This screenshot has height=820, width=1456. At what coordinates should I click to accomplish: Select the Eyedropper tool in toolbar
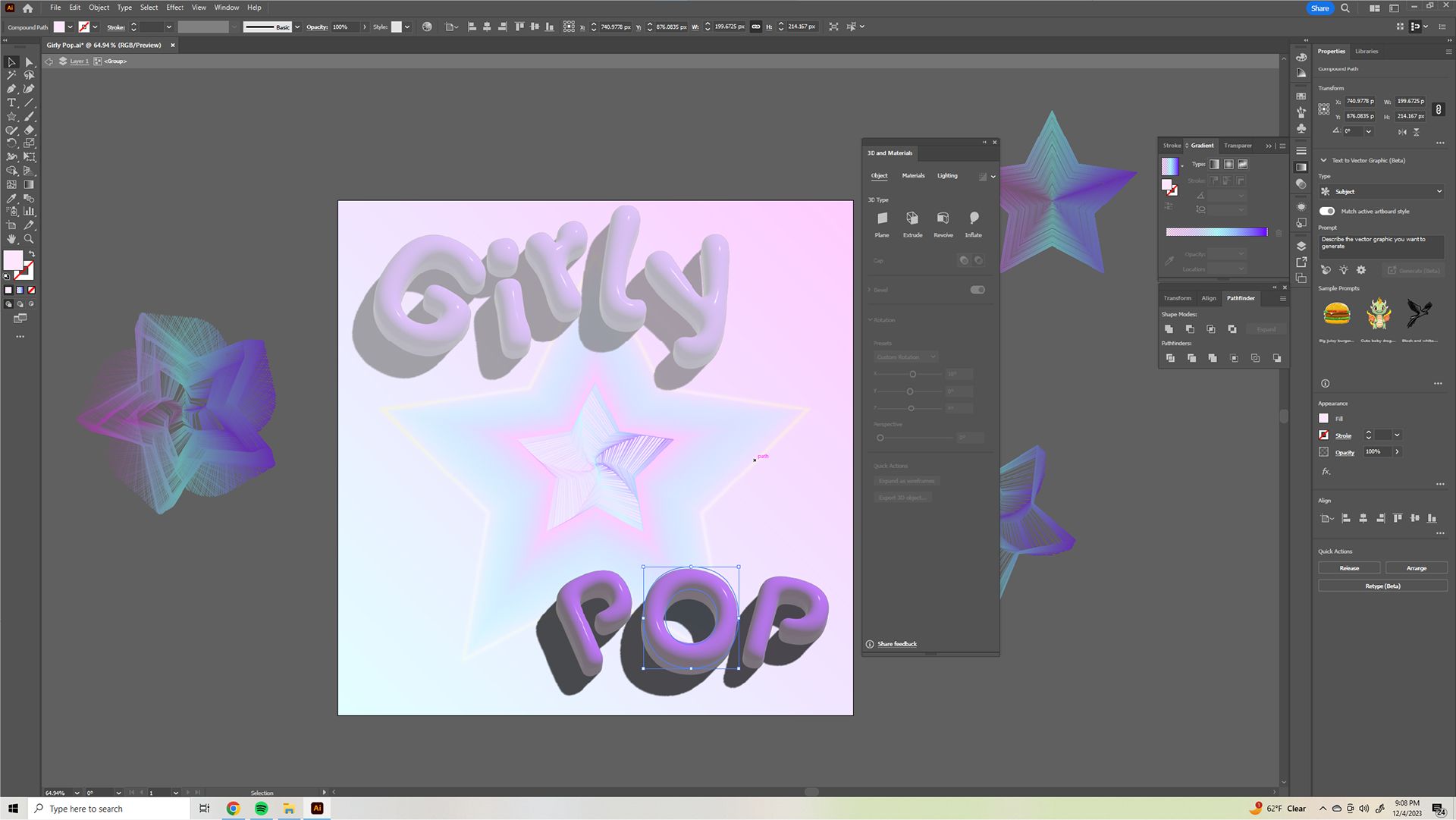click(x=11, y=198)
